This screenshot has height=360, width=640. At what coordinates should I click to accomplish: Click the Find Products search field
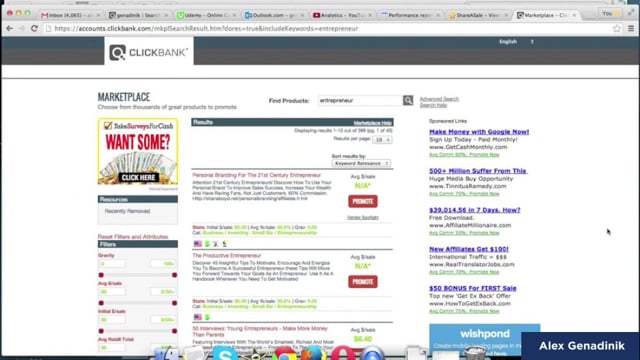point(360,100)
